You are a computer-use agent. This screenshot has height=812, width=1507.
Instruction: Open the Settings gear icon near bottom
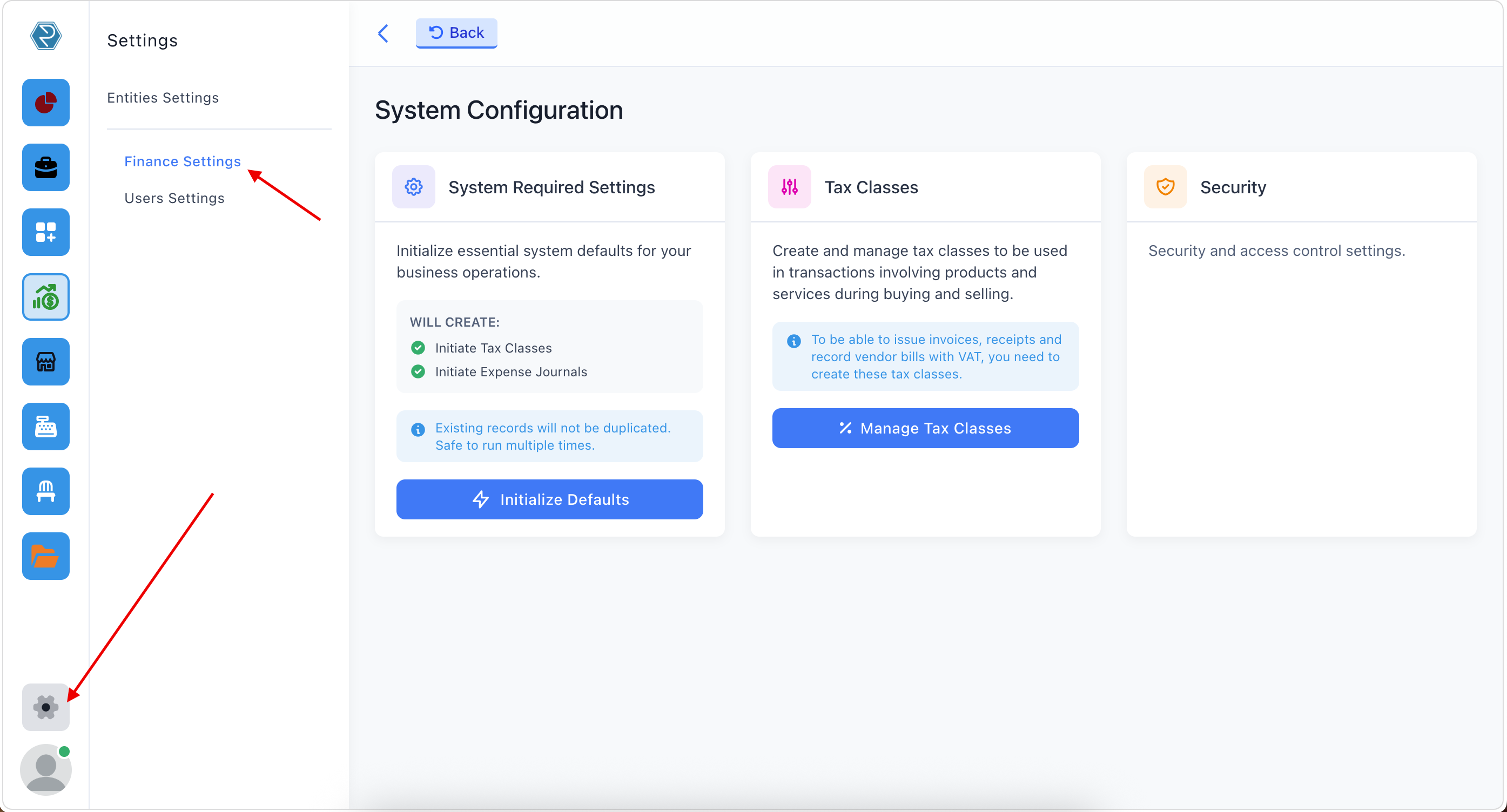[45, 707]
